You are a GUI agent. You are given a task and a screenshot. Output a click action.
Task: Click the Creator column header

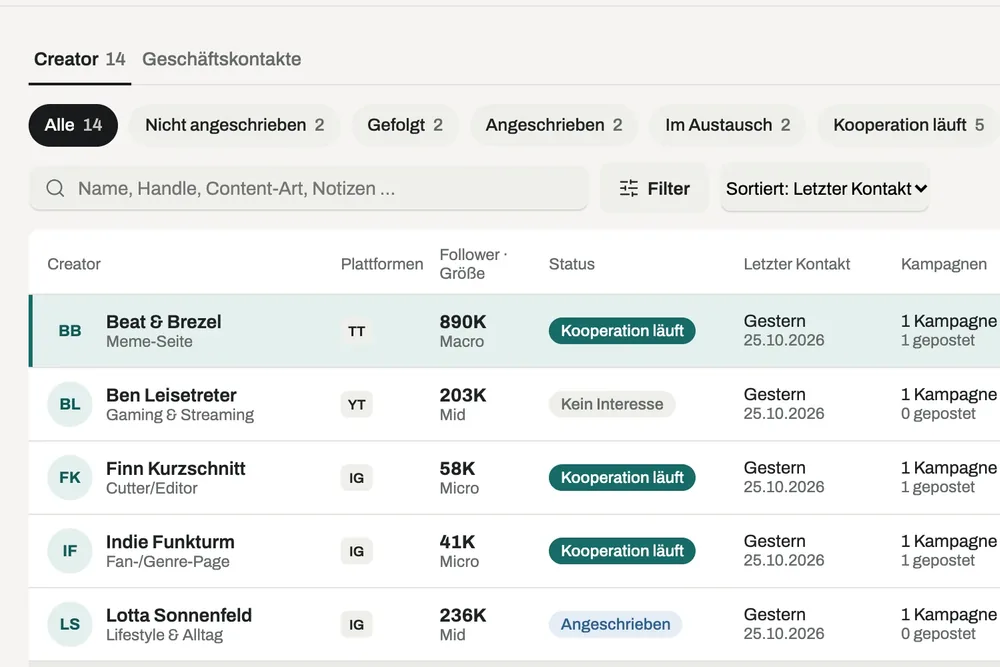pos(74,264)
